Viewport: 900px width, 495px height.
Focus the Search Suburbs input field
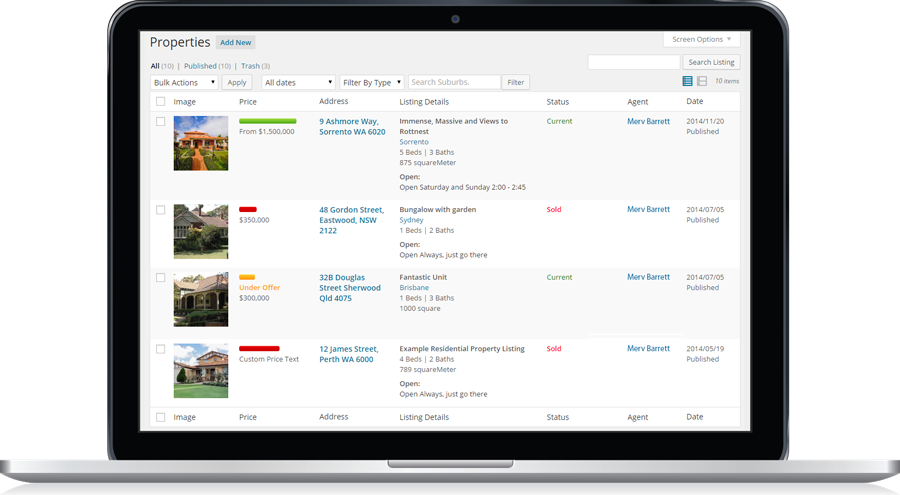tap(454, 82)
